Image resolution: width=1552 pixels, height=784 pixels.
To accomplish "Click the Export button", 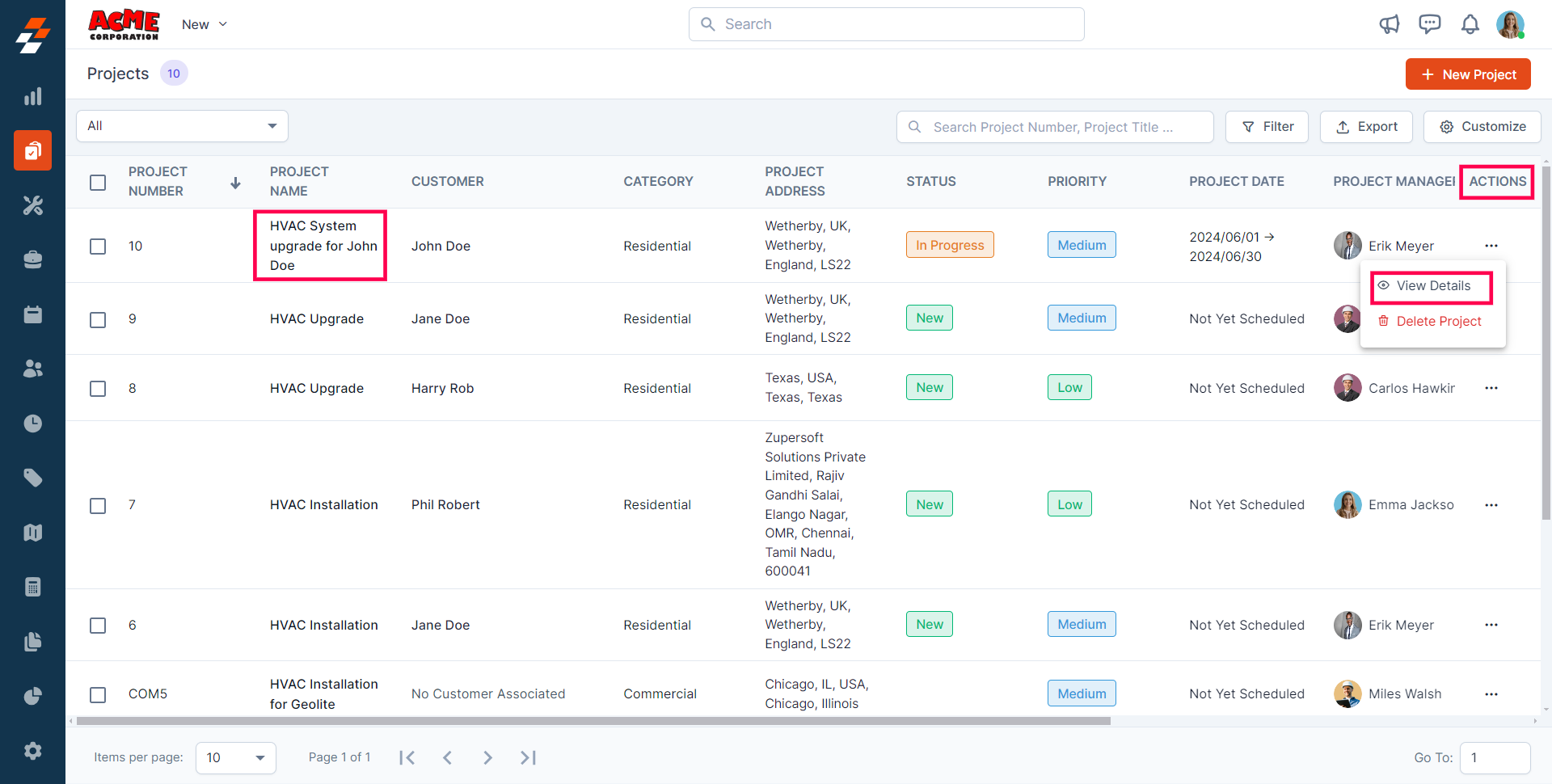I will (1366, 127).
